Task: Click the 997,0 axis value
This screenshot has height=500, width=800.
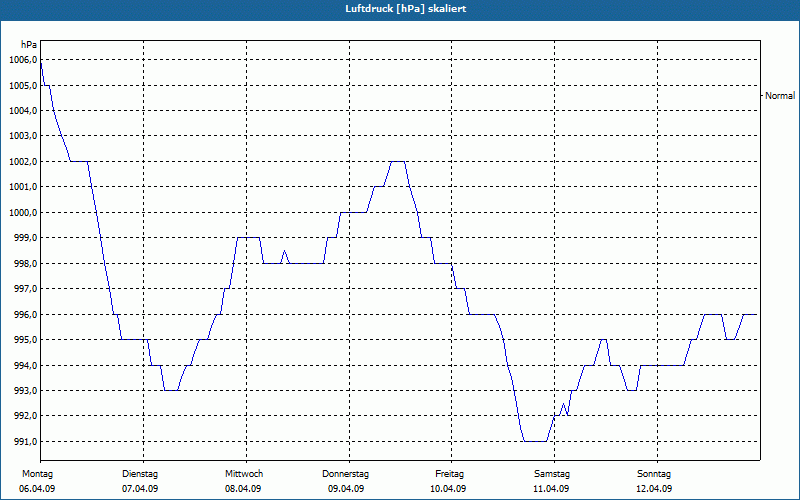Action: 25,289
